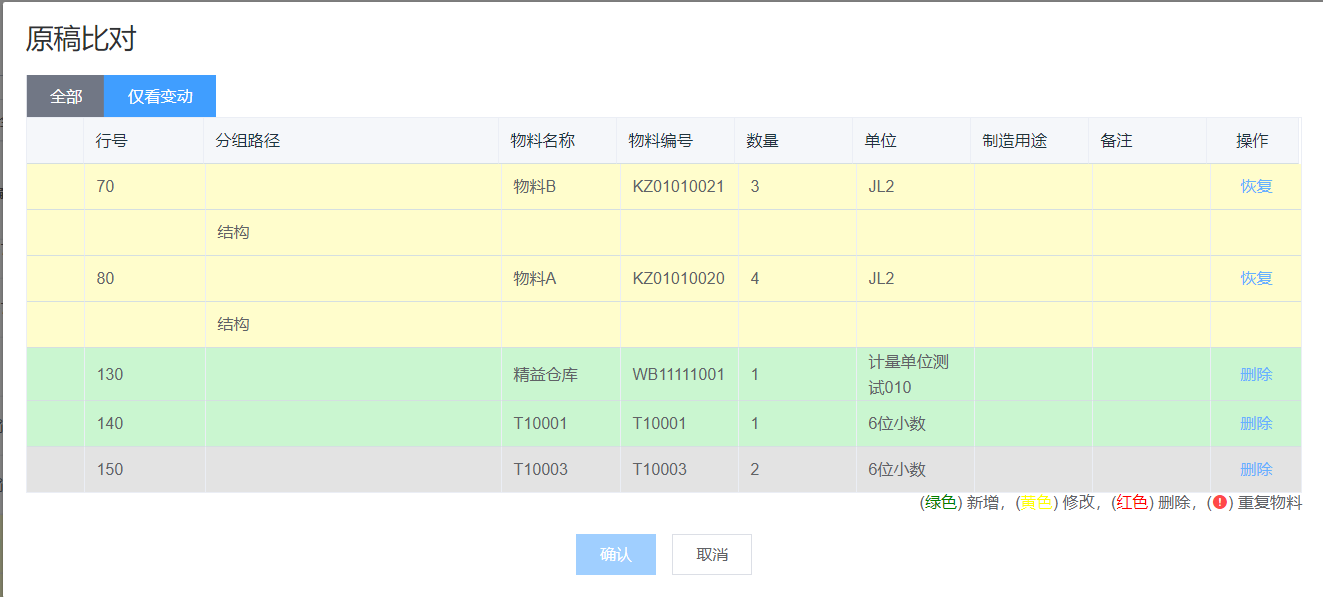Click the 行号 column header
The image size is (1323, 597).
[x=112, y=141]
